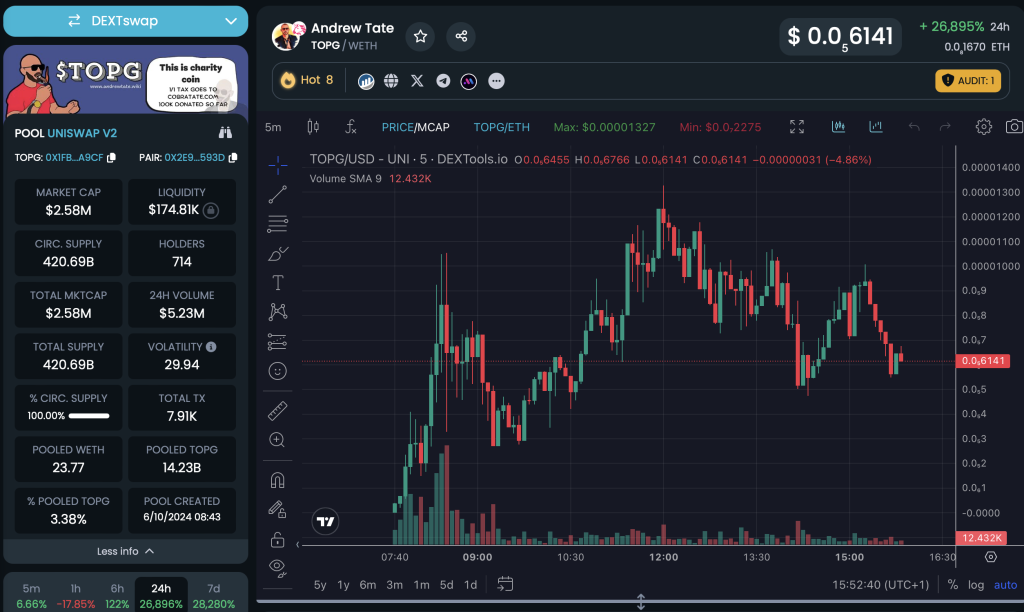Select the forecast position tool

(x=278, y=342)
